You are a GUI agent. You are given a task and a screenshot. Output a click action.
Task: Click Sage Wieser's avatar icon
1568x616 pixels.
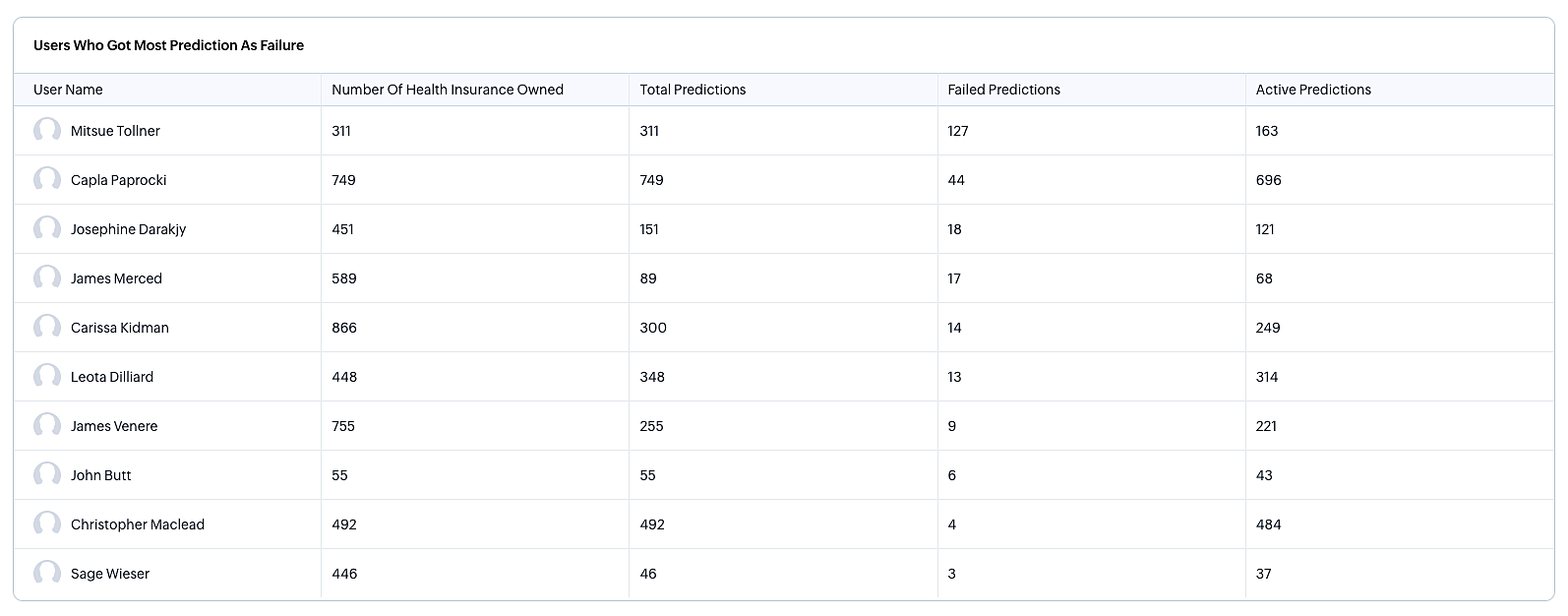[x=47, y=574]
